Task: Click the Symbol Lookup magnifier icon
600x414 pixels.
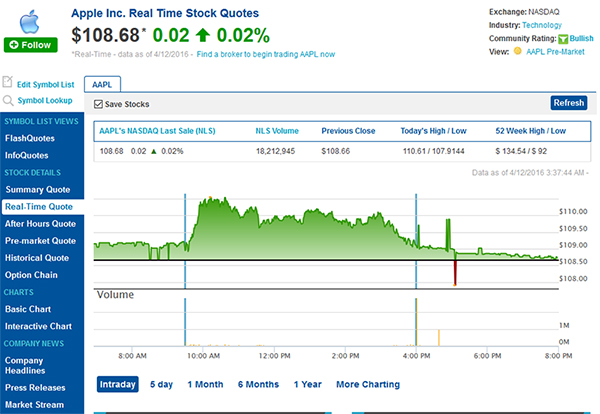Action: (8, 101)
